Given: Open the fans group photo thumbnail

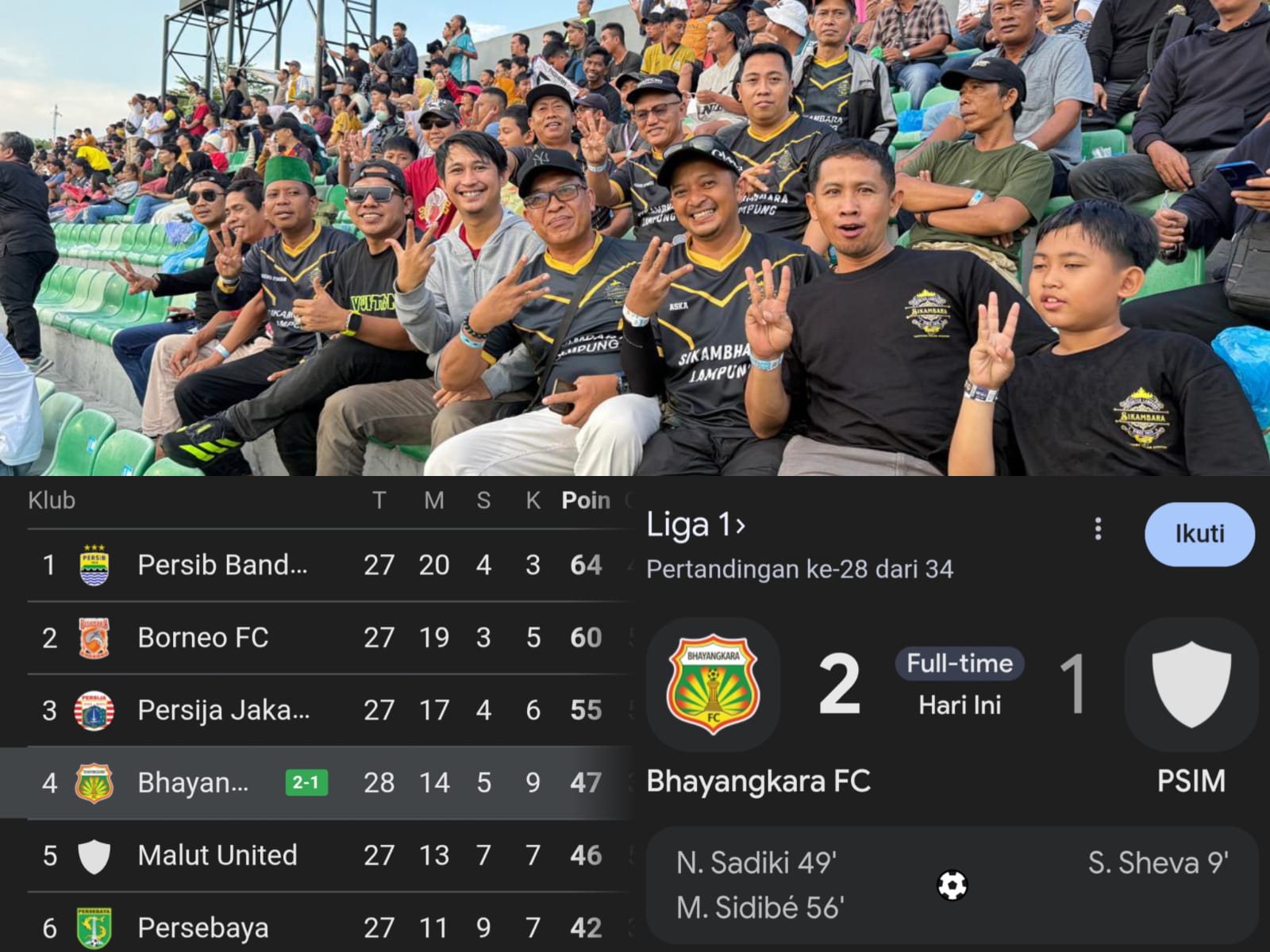Looking at the screenshot, I should click(x=635, y=238).
